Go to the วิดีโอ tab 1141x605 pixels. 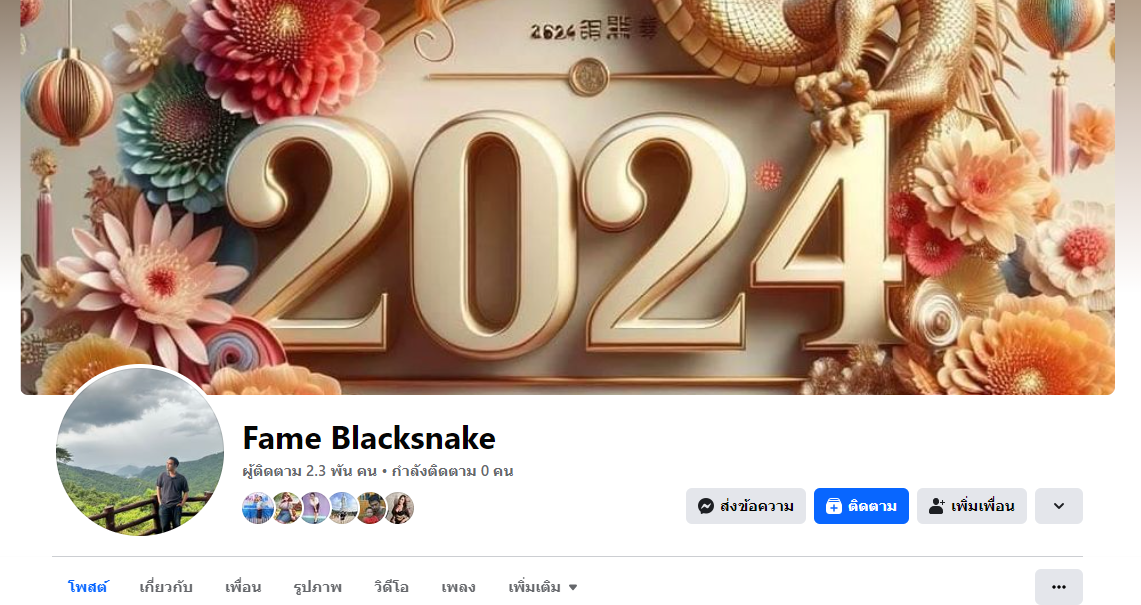391,587
